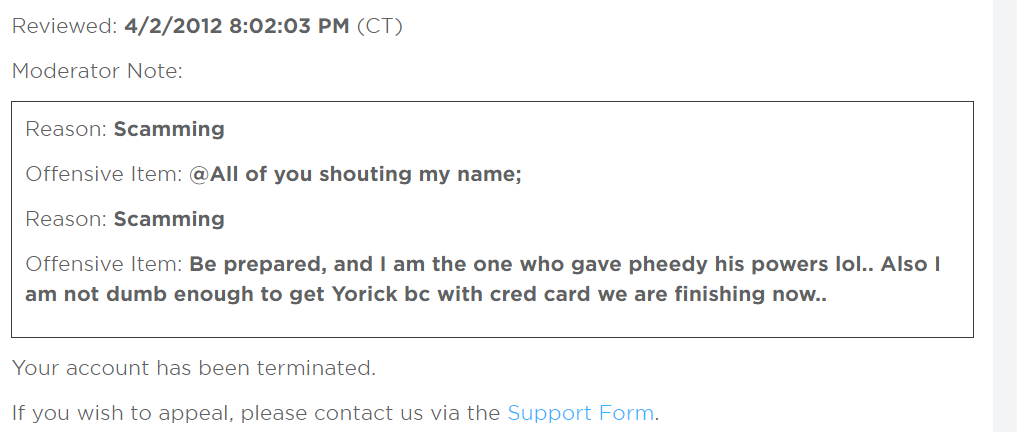Image resolution: width=1017 pixels, height=432 pixels.
Task: Click 'Your account has been terminated.' message
Action: 194,368
